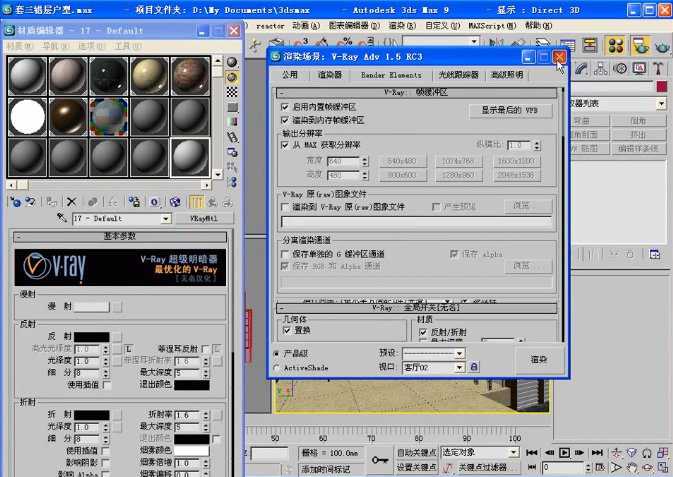The width and height of the screenshot is (673, 477).
Task: Toggle the Show End Result icon
Action: (x=196, y=202)
